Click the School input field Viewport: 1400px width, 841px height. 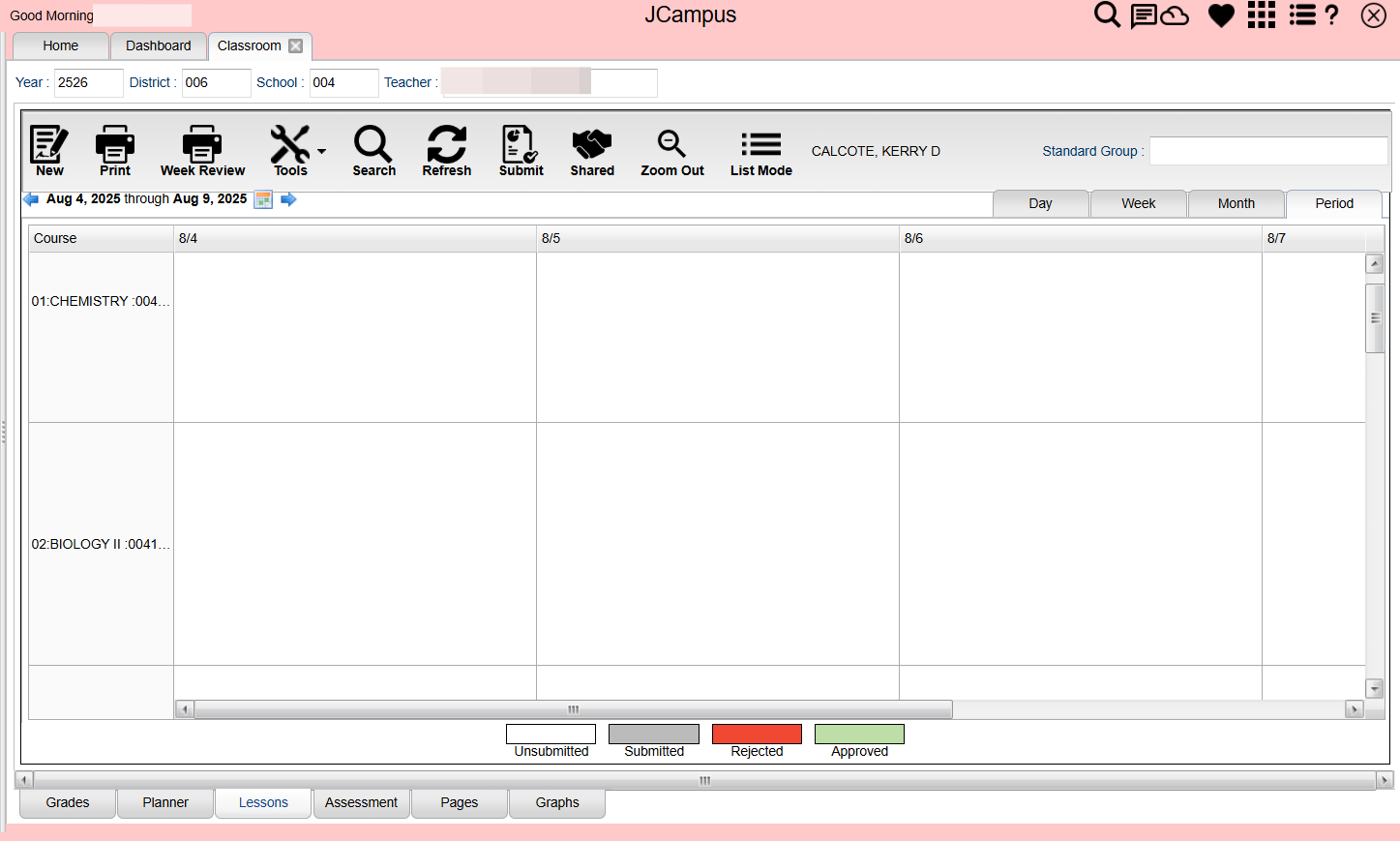tap(343, 82)
